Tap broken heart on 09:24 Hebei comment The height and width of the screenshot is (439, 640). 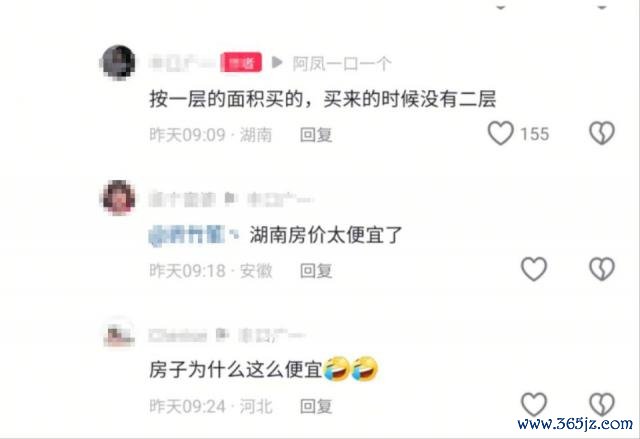[x=602, y=404]
